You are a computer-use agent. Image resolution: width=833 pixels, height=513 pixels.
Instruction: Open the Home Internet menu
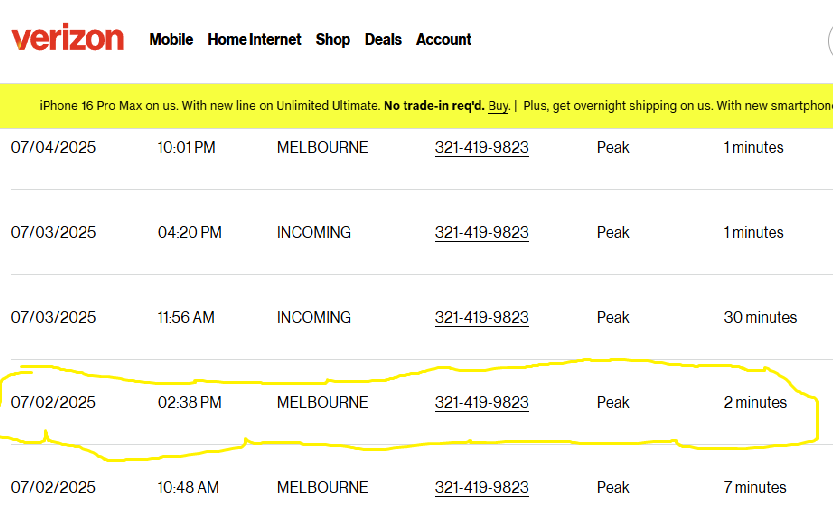pos(254,40)
